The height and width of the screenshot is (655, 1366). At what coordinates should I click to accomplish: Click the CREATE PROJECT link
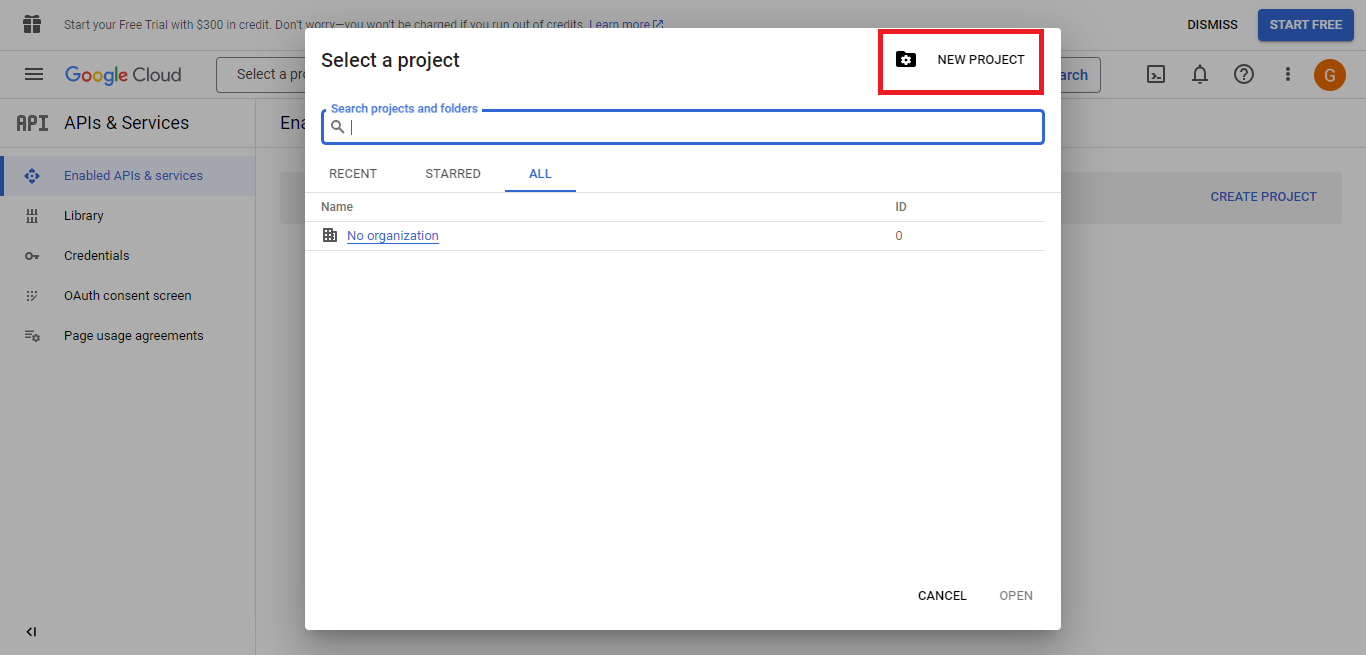[1263, 197]
